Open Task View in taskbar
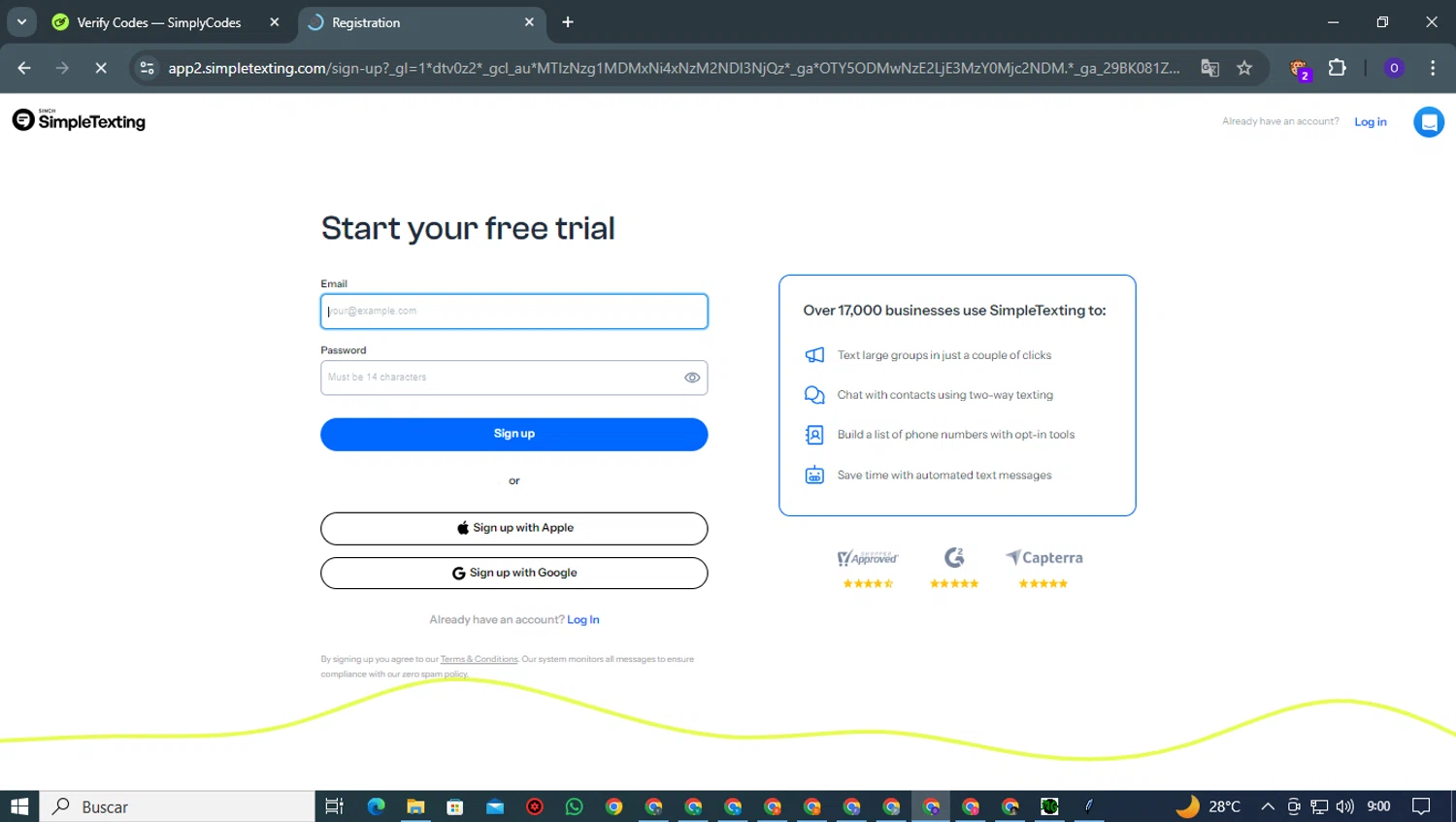The height and width of the screenshot is (822, 1456). click(x=335, y=806)
